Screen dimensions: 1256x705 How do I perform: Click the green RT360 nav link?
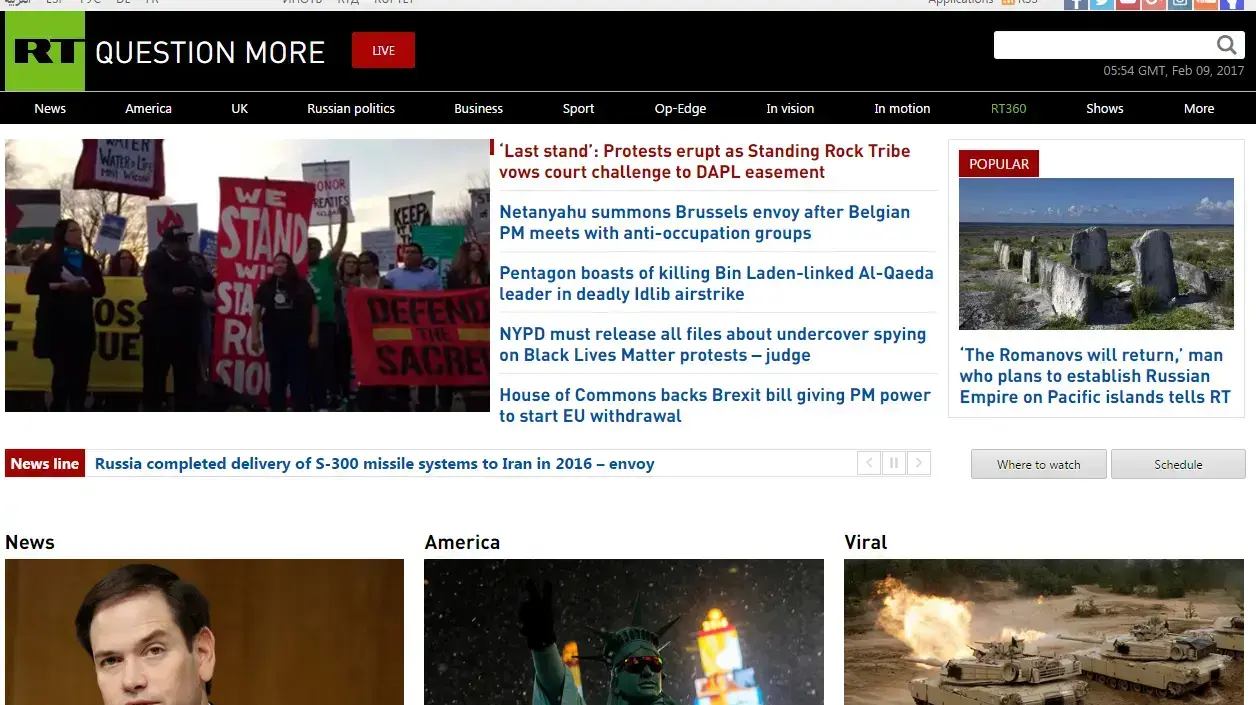pos(1008,108)
